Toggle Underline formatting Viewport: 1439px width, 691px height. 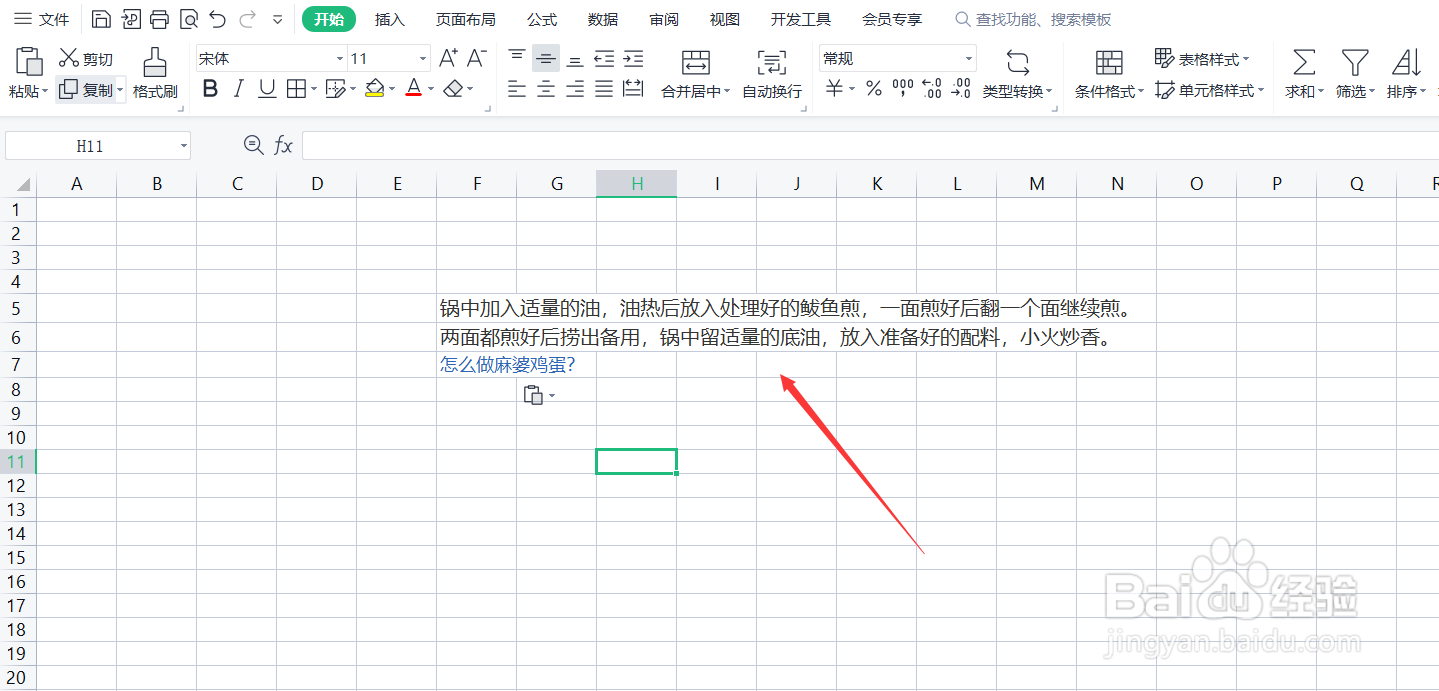pos(267,90)
